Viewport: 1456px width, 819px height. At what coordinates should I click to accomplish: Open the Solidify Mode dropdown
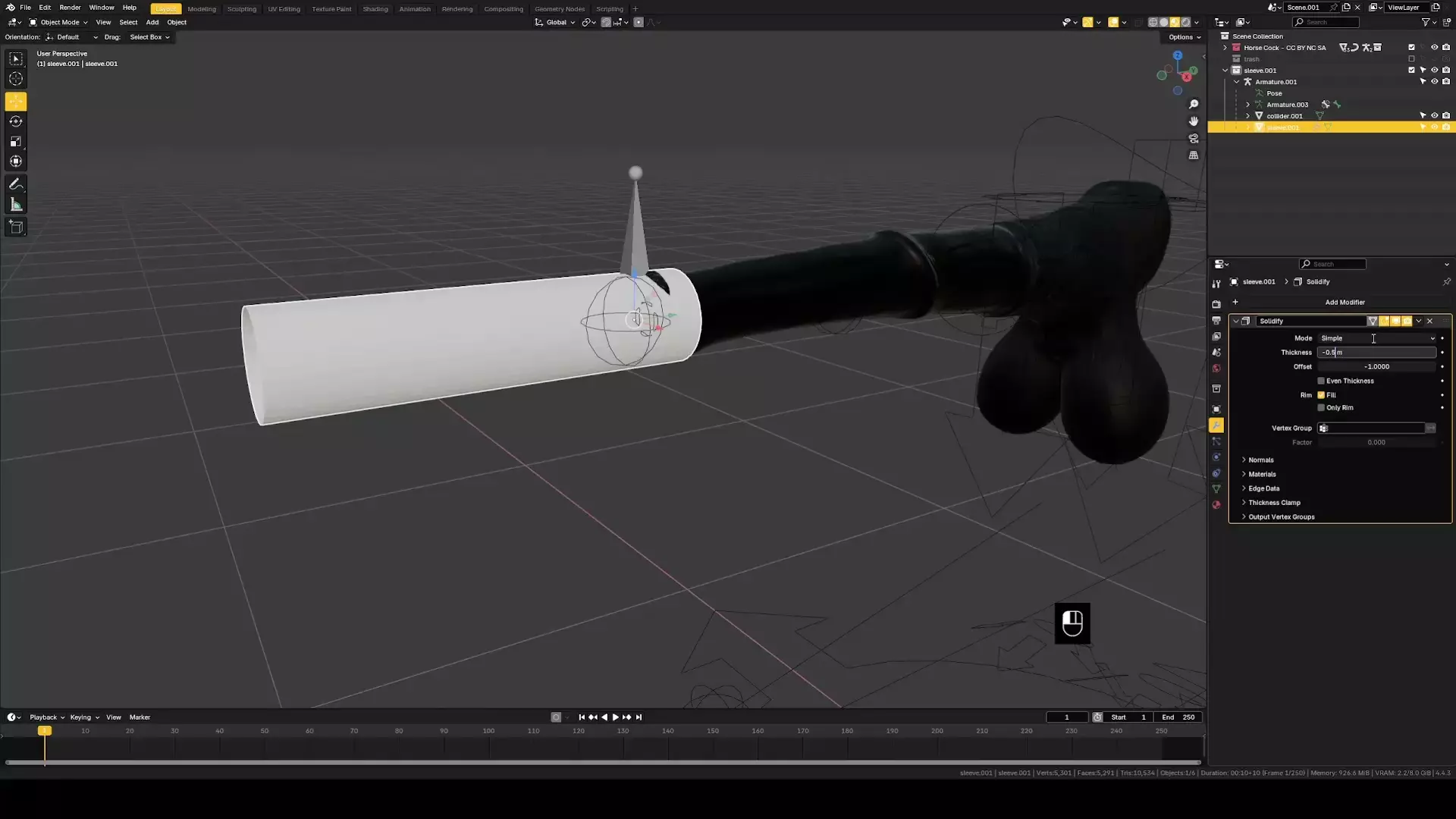click(x=1376, y=338)
